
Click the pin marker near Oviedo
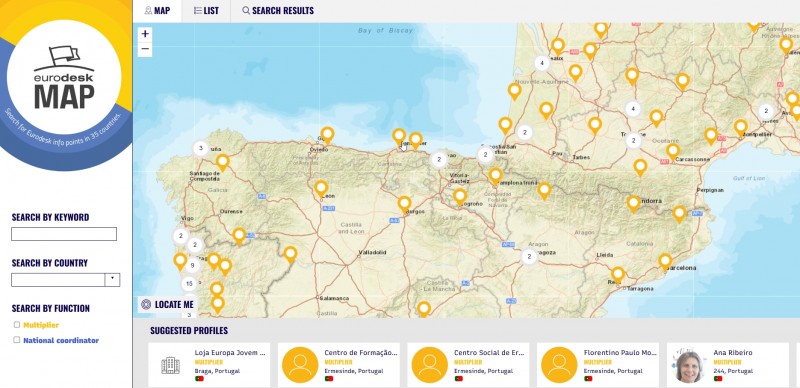[327, 135]
